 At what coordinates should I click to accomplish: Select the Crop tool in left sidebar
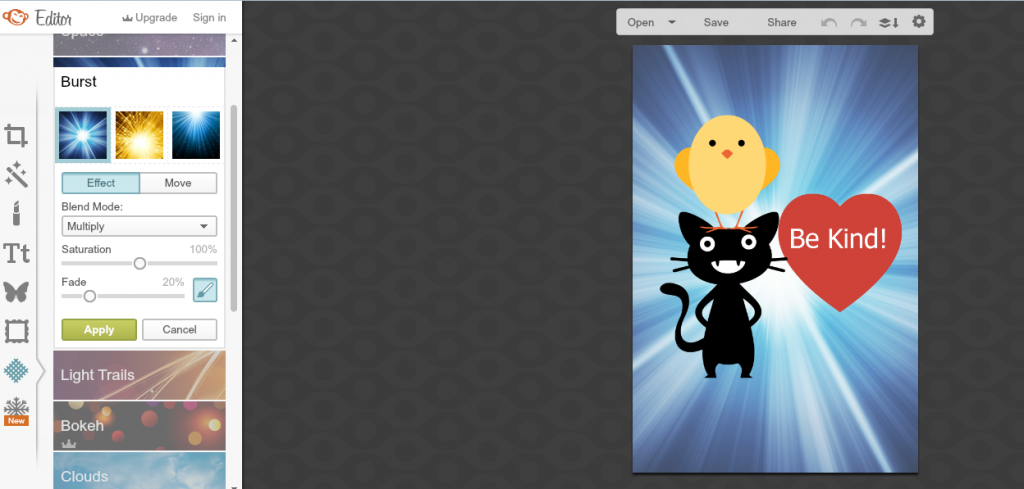[x=16, y=135]
